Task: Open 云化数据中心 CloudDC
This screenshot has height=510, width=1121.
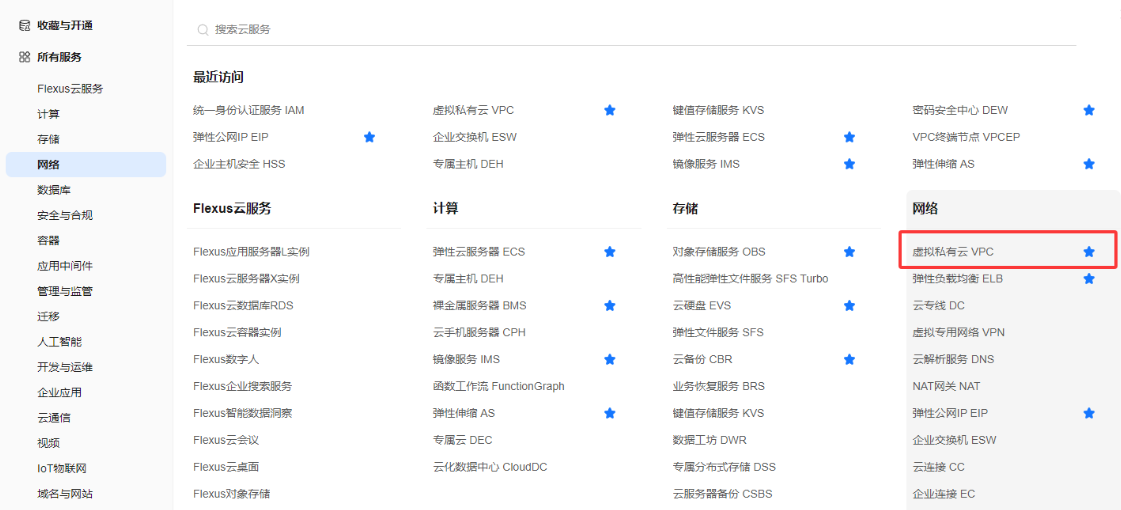Action: point(490,467)
